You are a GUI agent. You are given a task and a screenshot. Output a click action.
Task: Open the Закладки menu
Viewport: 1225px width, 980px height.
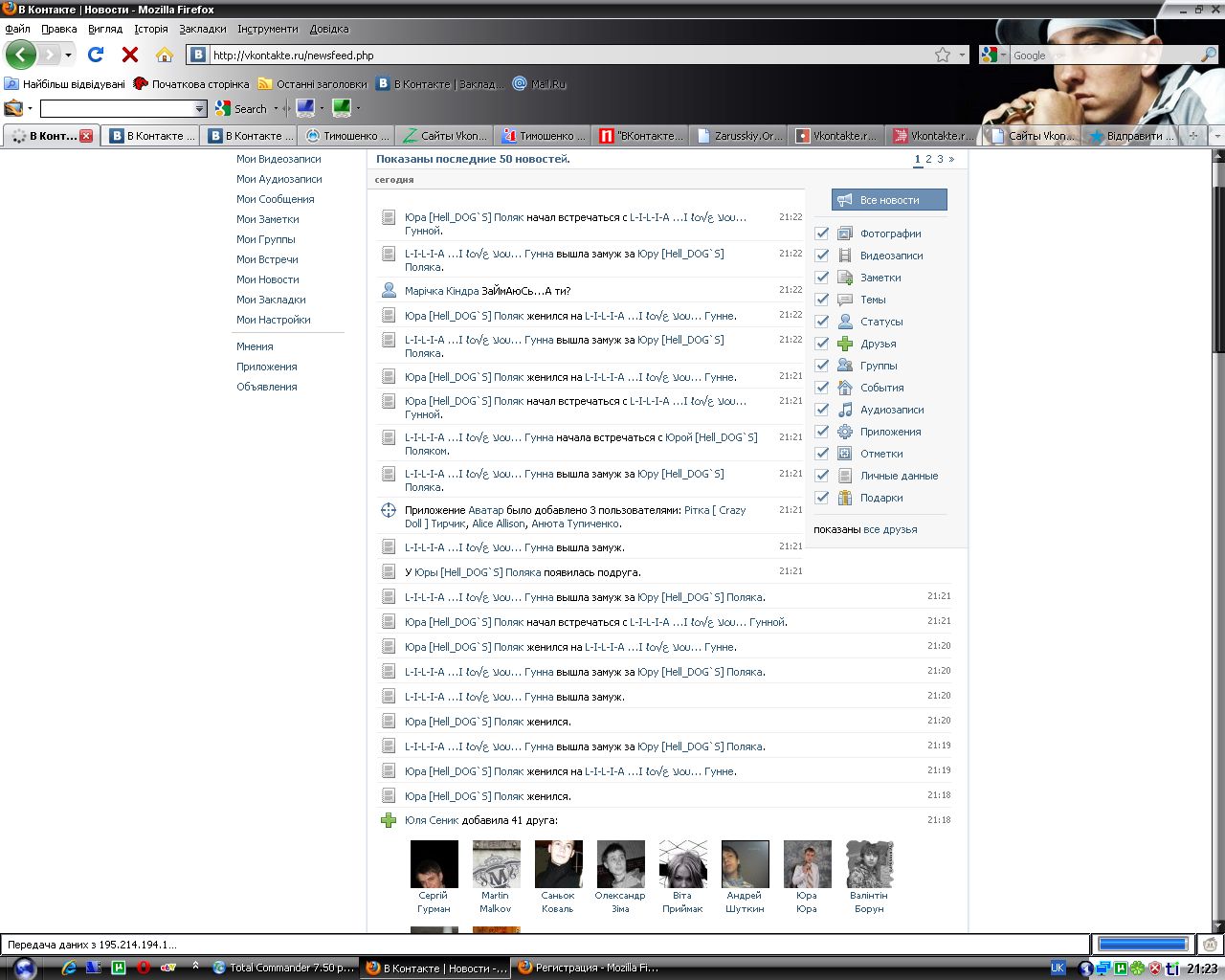203,29
